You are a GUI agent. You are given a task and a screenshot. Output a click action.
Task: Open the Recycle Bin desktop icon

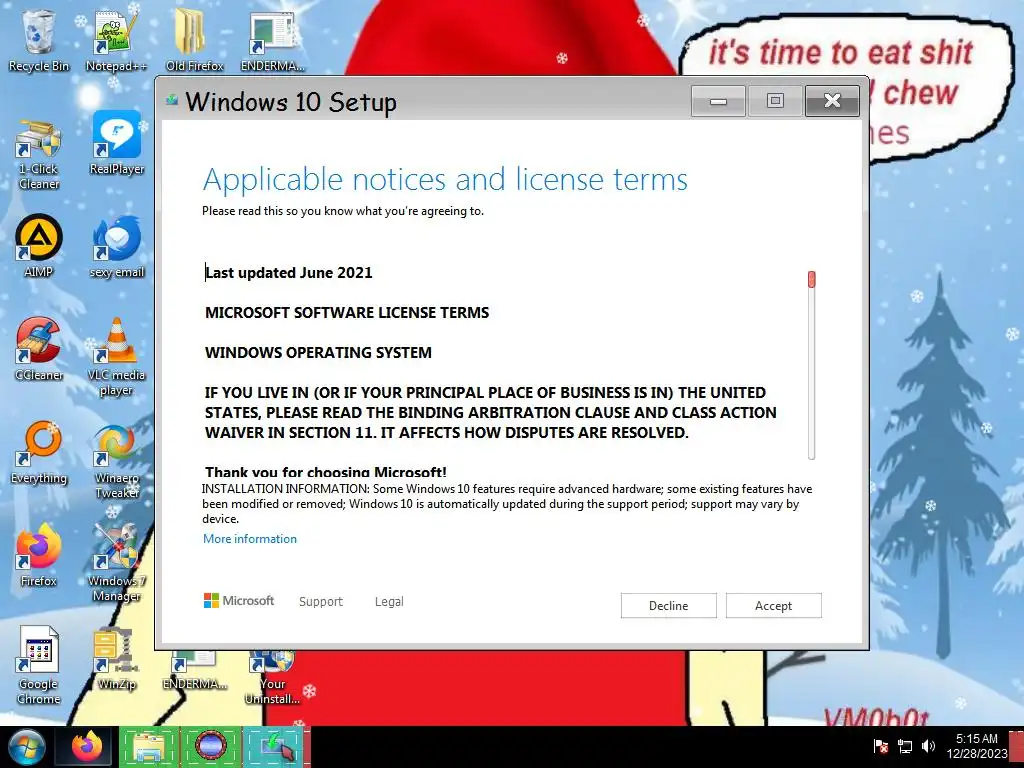[x=39, y=39]
